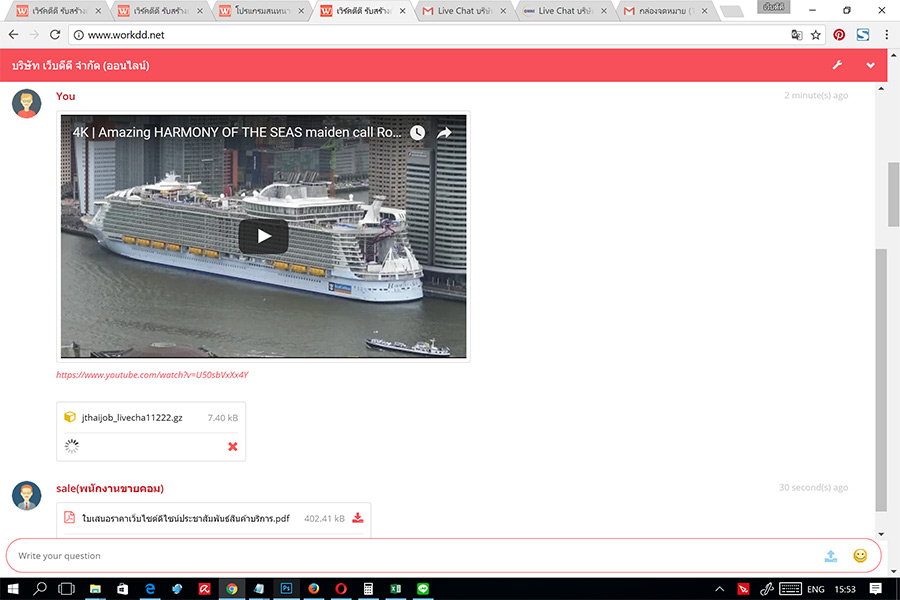This screenshot has width=900, height=600.
Task: Go back with the browser back arrow
Action: pos(14,35)
